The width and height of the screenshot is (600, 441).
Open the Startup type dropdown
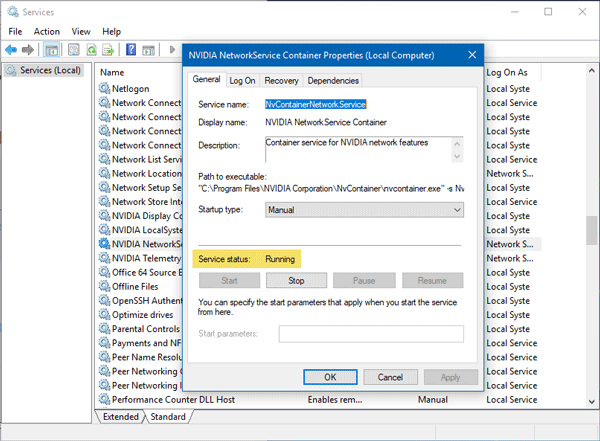(364, 210)
